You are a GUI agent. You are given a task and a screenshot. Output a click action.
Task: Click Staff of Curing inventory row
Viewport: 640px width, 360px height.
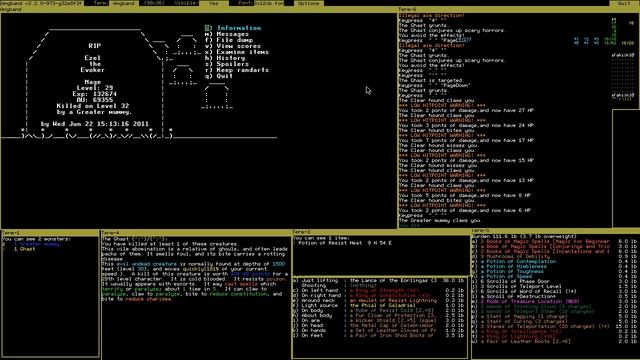554,321
